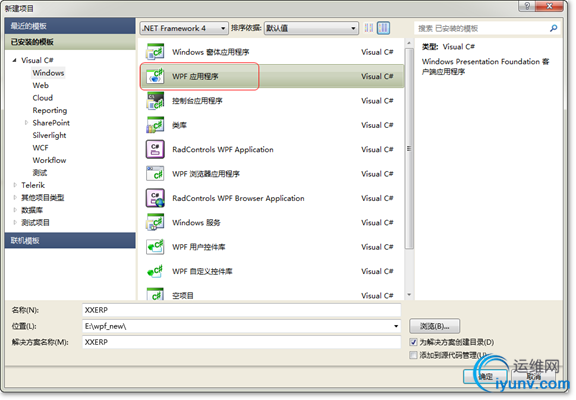Select 测试 under Visual C#
Screen dimensions: 576x400
[x=40, y=173]
